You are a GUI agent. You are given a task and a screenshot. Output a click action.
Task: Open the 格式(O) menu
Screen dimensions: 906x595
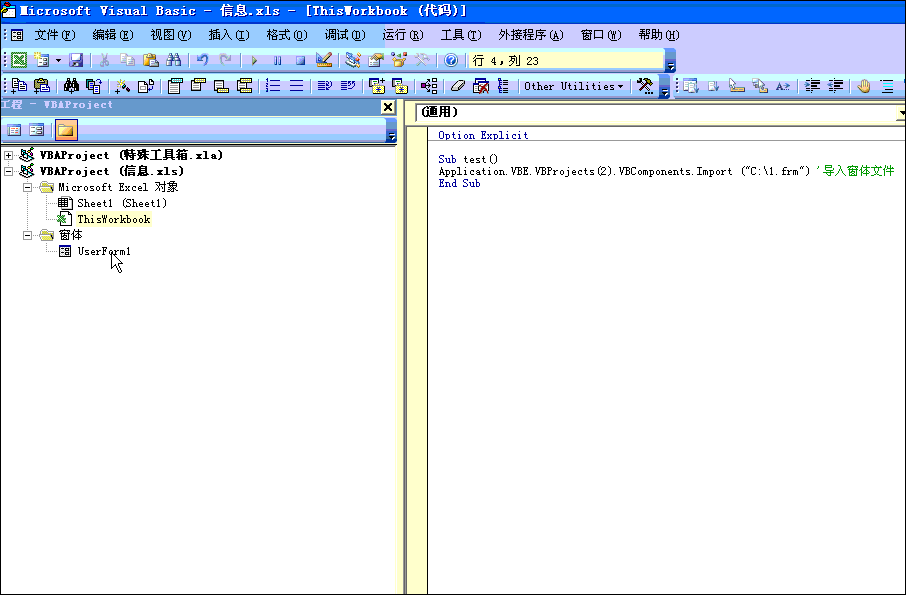tap(287, 35)
